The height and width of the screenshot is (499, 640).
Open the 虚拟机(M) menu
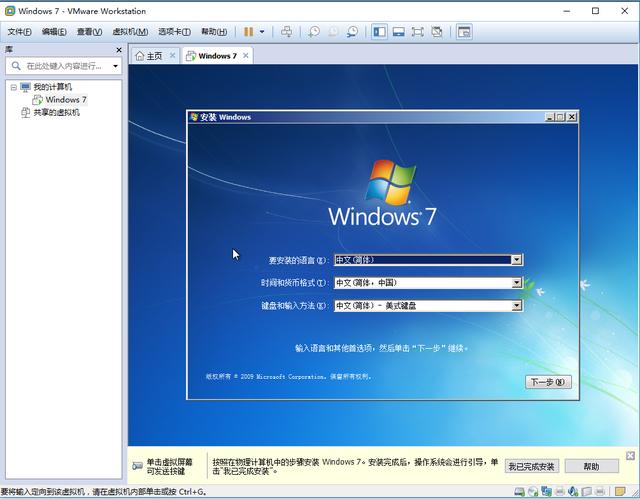[130, 32]
